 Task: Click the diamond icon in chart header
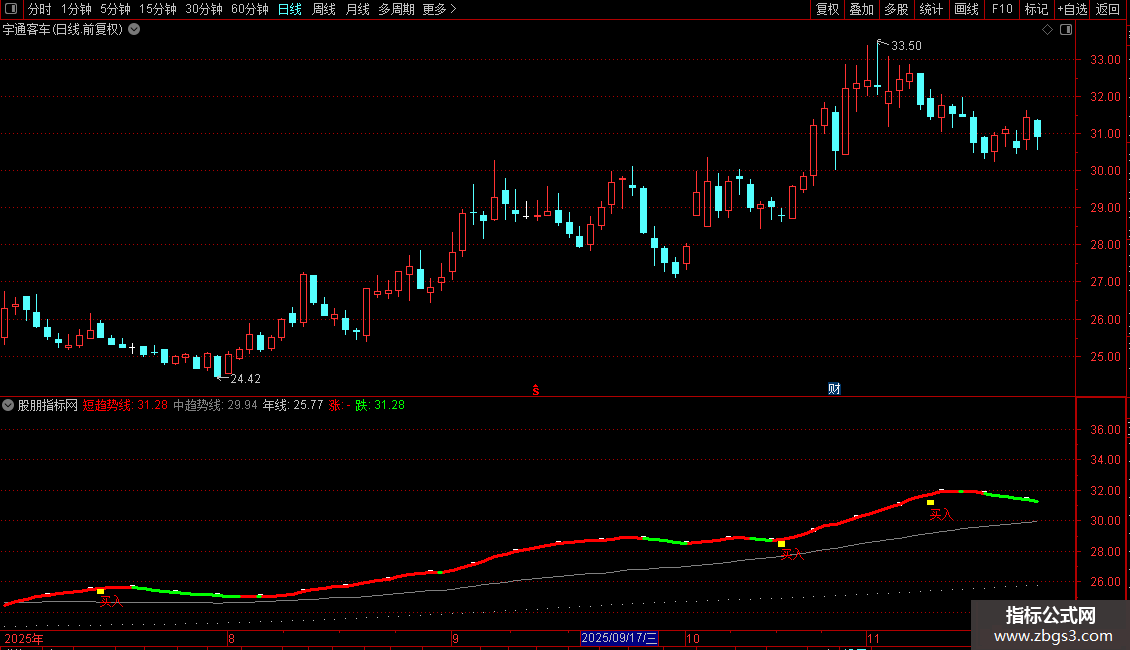tap(1048, 30)
